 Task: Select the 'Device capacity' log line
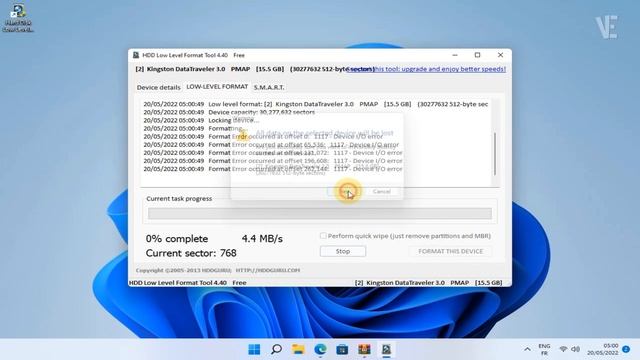[229, 112]
